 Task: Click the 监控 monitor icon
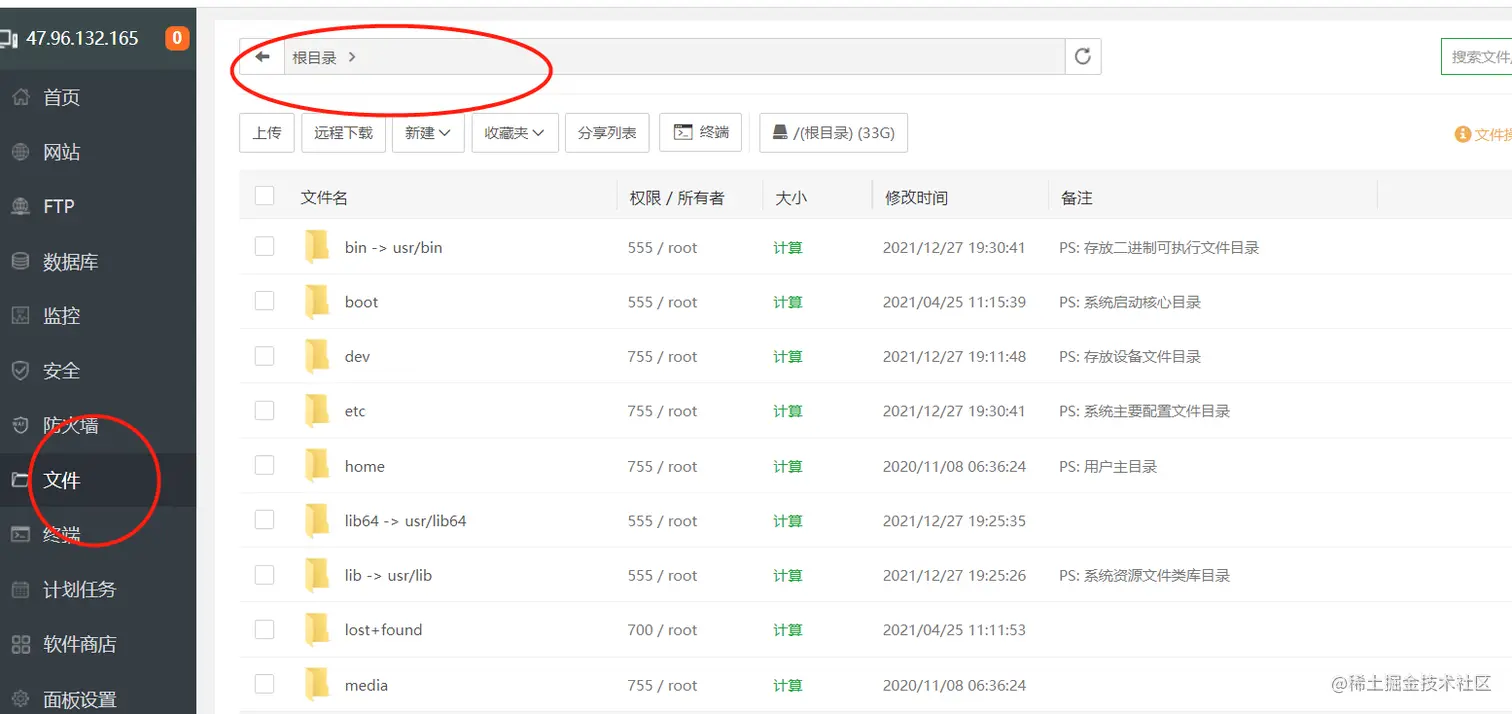20,316
